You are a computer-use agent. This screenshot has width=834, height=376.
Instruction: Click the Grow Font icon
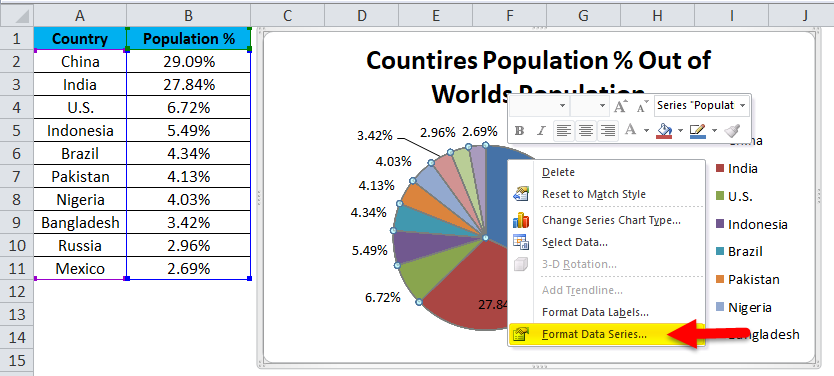tap(621, 106)
